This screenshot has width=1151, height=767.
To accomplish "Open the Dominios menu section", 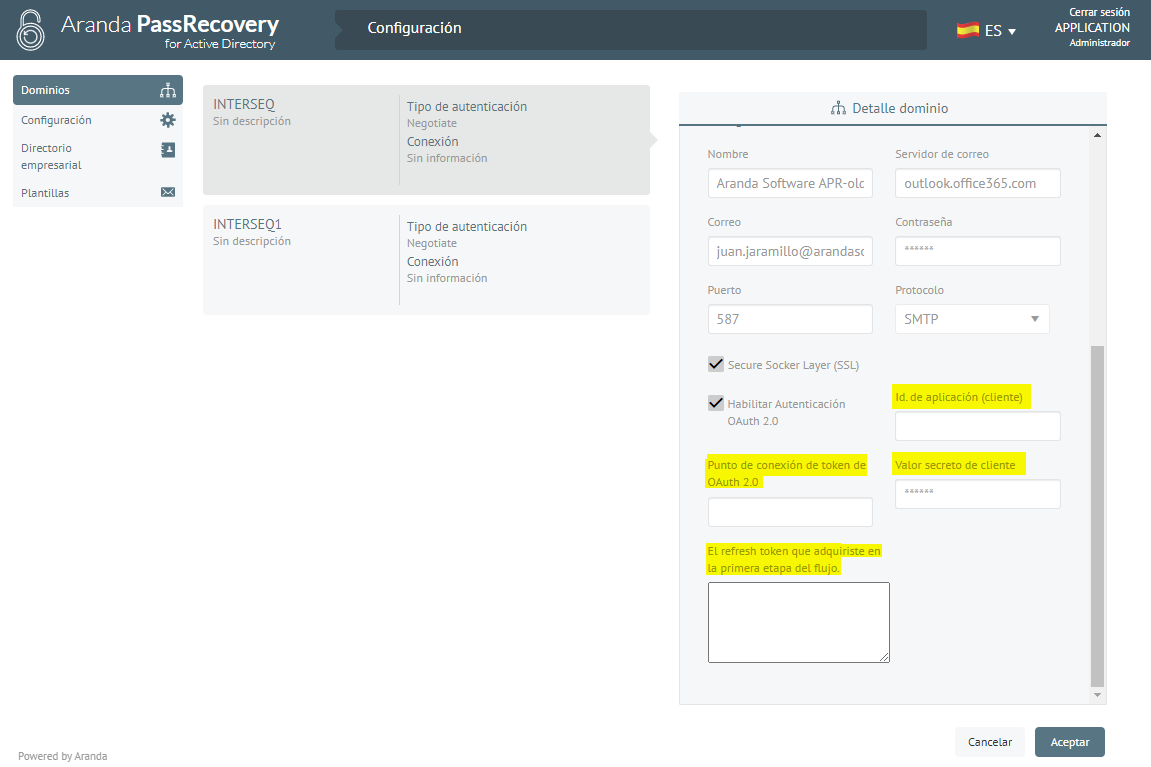I will coord(98,90).
